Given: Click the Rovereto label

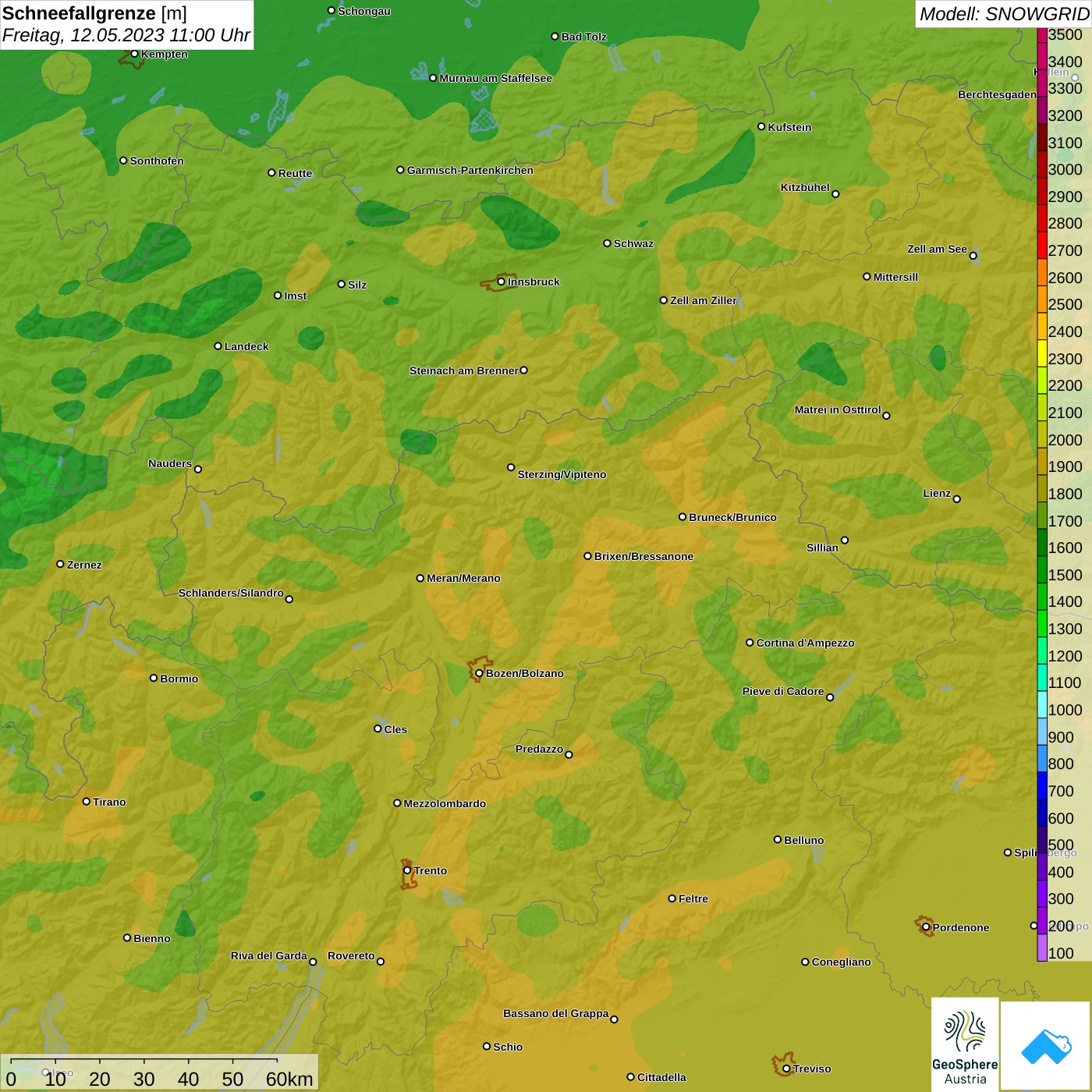Looking at the screenshot, I should [x=351, y=955].
